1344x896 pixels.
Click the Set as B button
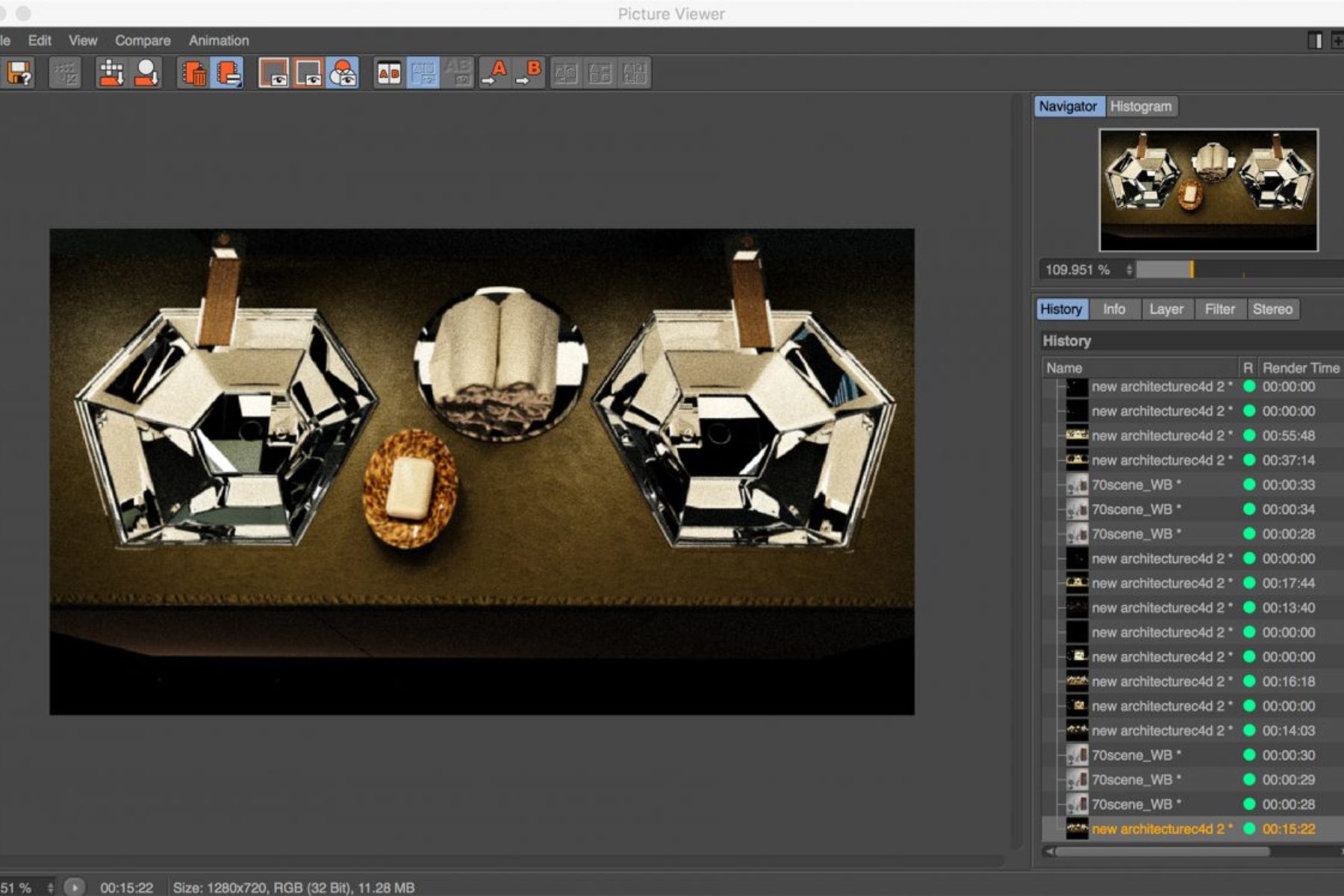[x=529, y=73]
